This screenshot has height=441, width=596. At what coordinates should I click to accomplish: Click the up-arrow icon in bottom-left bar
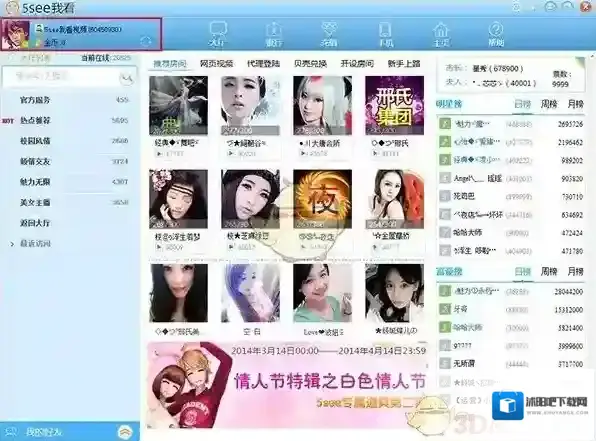(125, 431)
